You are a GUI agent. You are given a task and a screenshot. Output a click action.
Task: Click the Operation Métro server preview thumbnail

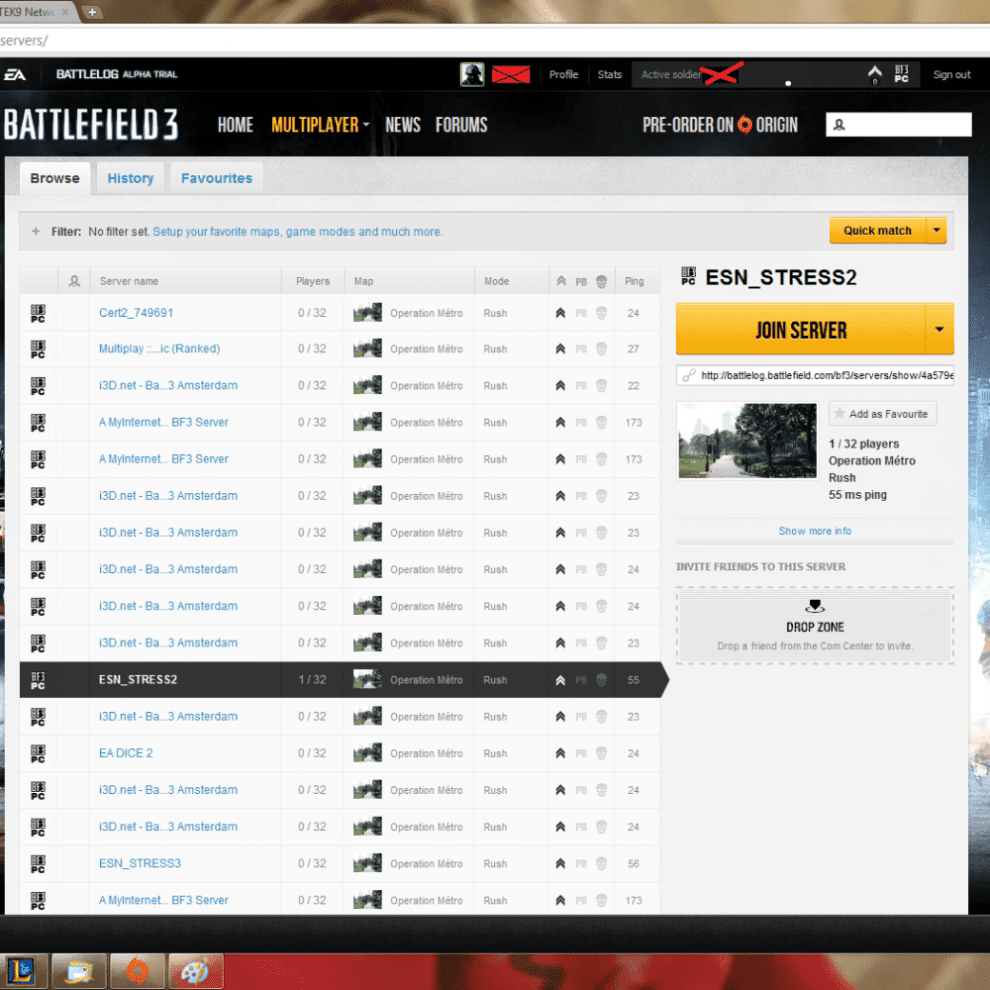(747, 440)
